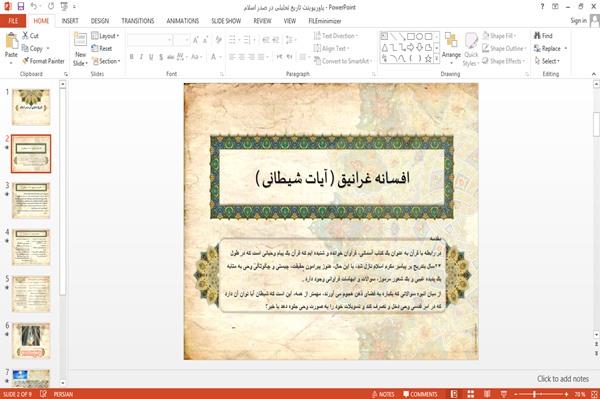Toggle Italic formatting

click(x=141, y=57)
